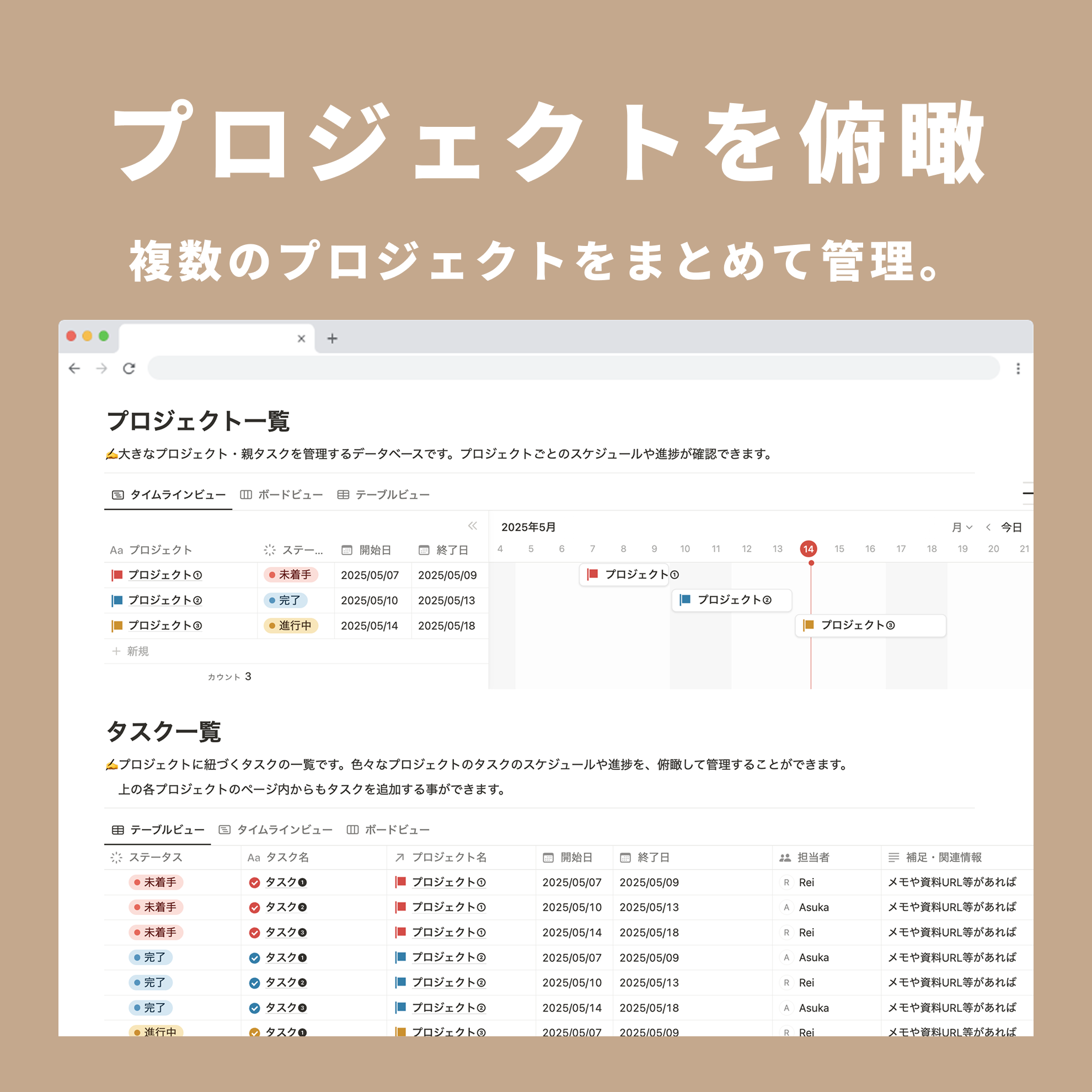Click the 今日 button on the timeline
Image resolution: width=1092 pixels, height=1092 pixels.
tap(1011, 527)
